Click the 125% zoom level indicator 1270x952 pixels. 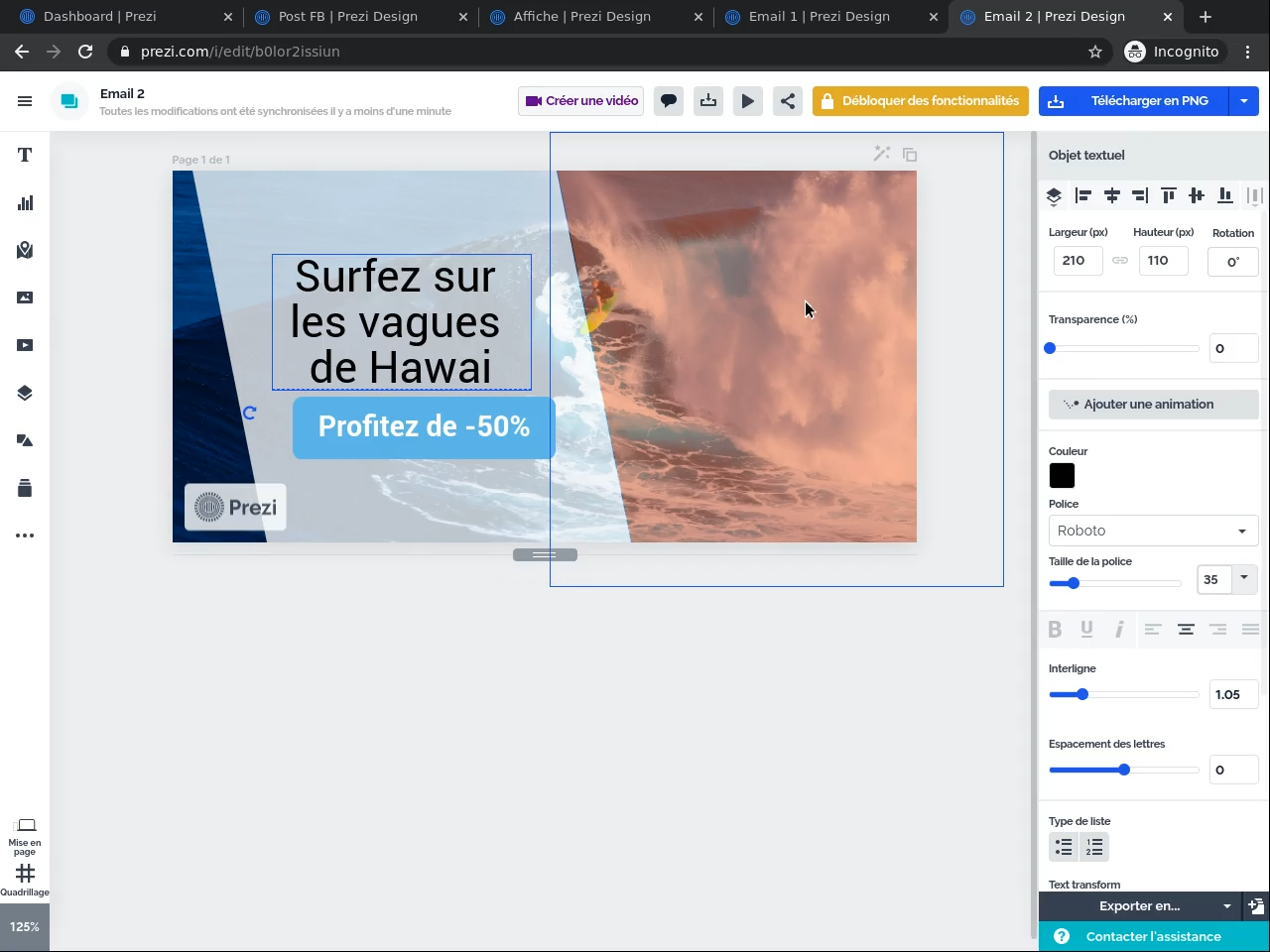click(25, 927)
